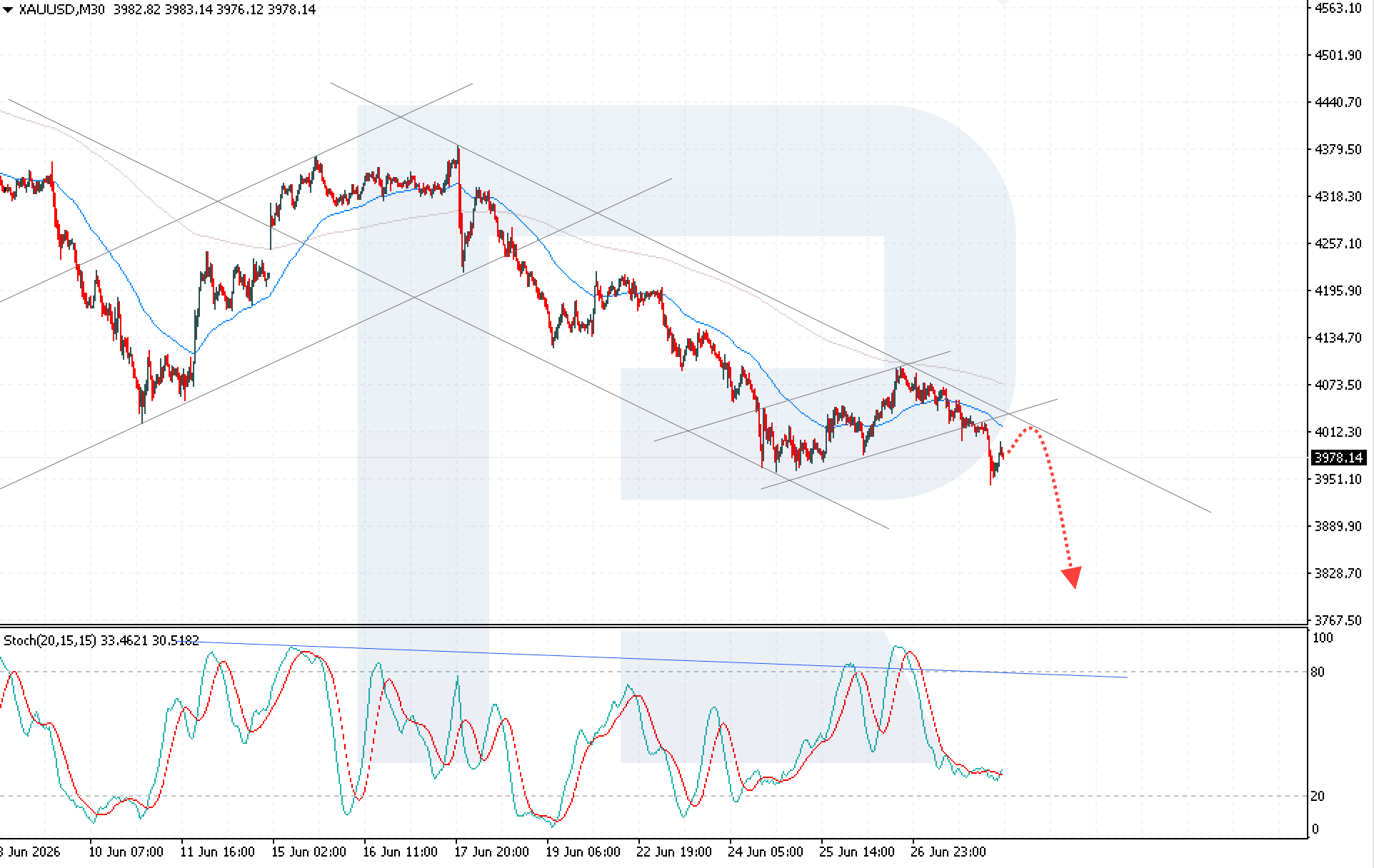Screen dimensions: 1374x868
Task: Click the 3951.10 price axis label
Action: 1338,479
